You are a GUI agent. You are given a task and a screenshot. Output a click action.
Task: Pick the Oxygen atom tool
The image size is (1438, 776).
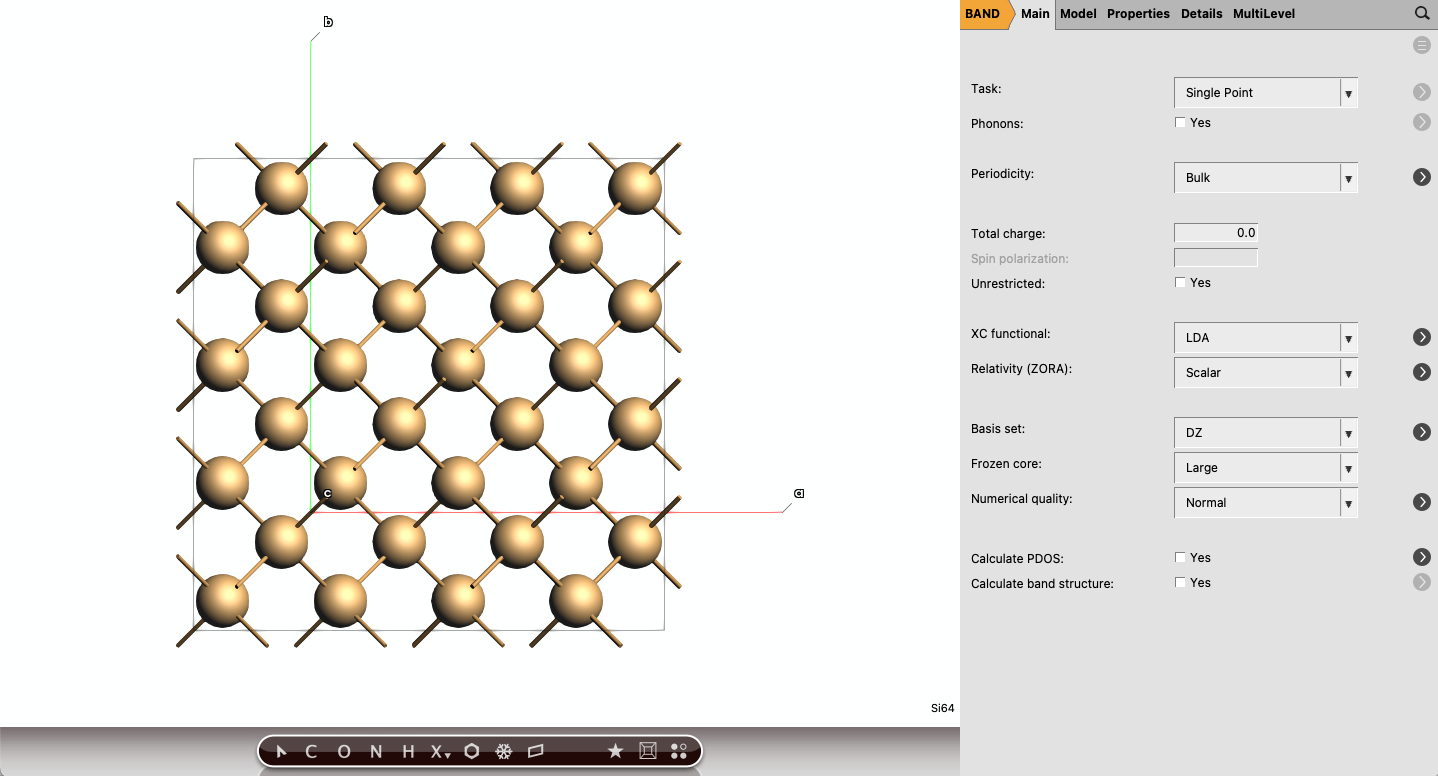343,751
